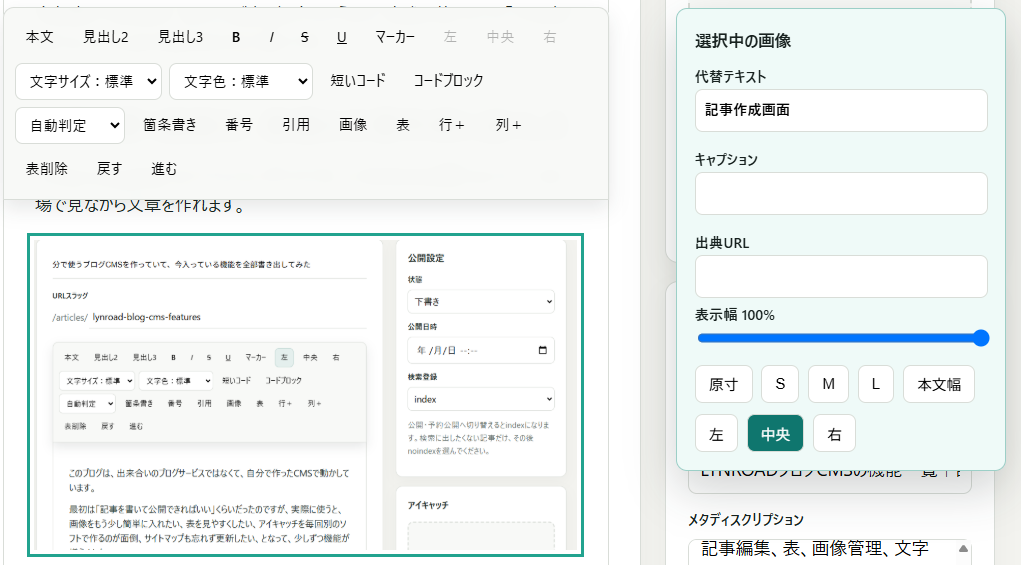Add a table row with 行＋
Image resolution: width=1021 pixels, height=565 pixels.
452,125
